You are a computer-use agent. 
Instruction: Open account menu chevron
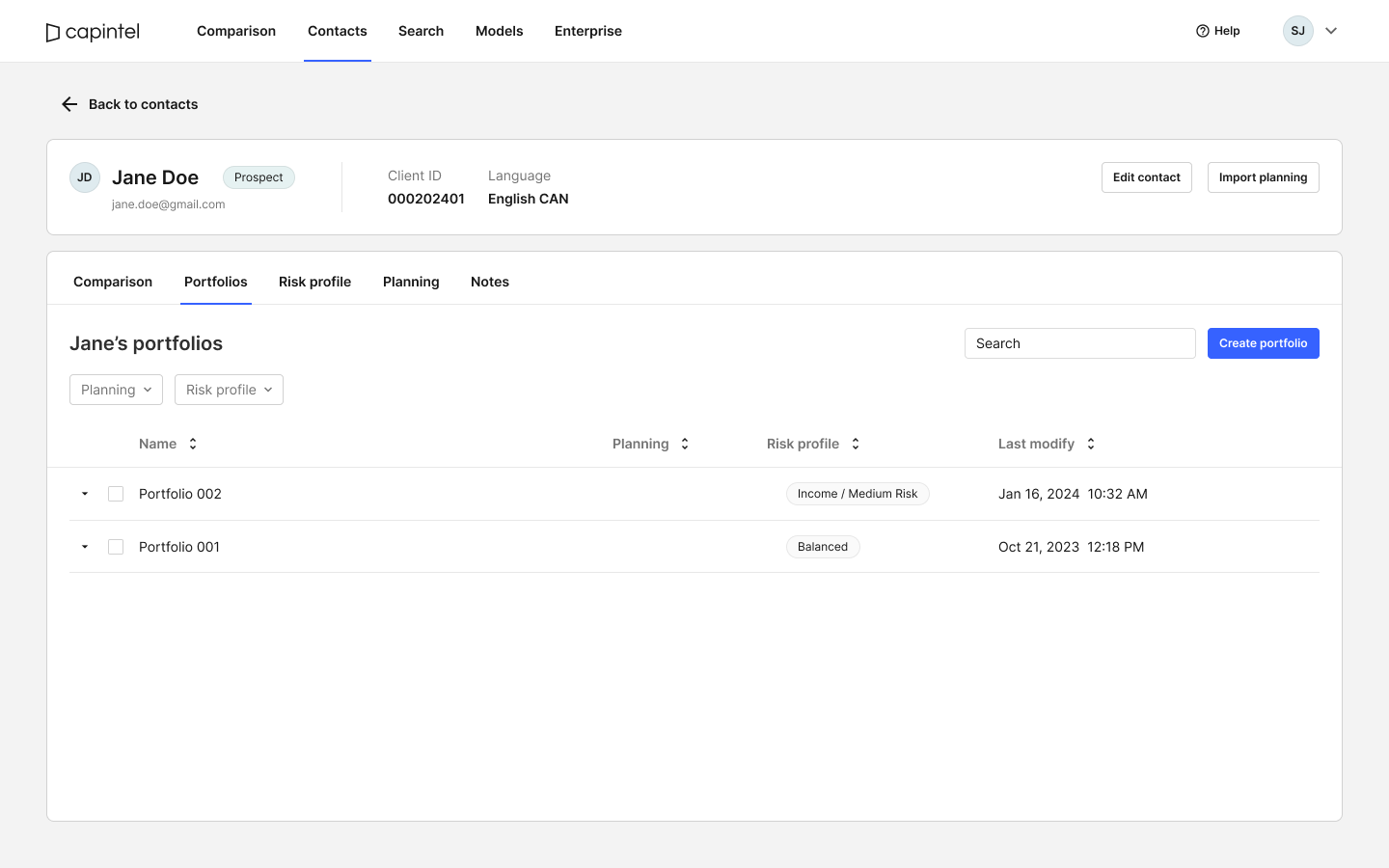pos(1331,31)
